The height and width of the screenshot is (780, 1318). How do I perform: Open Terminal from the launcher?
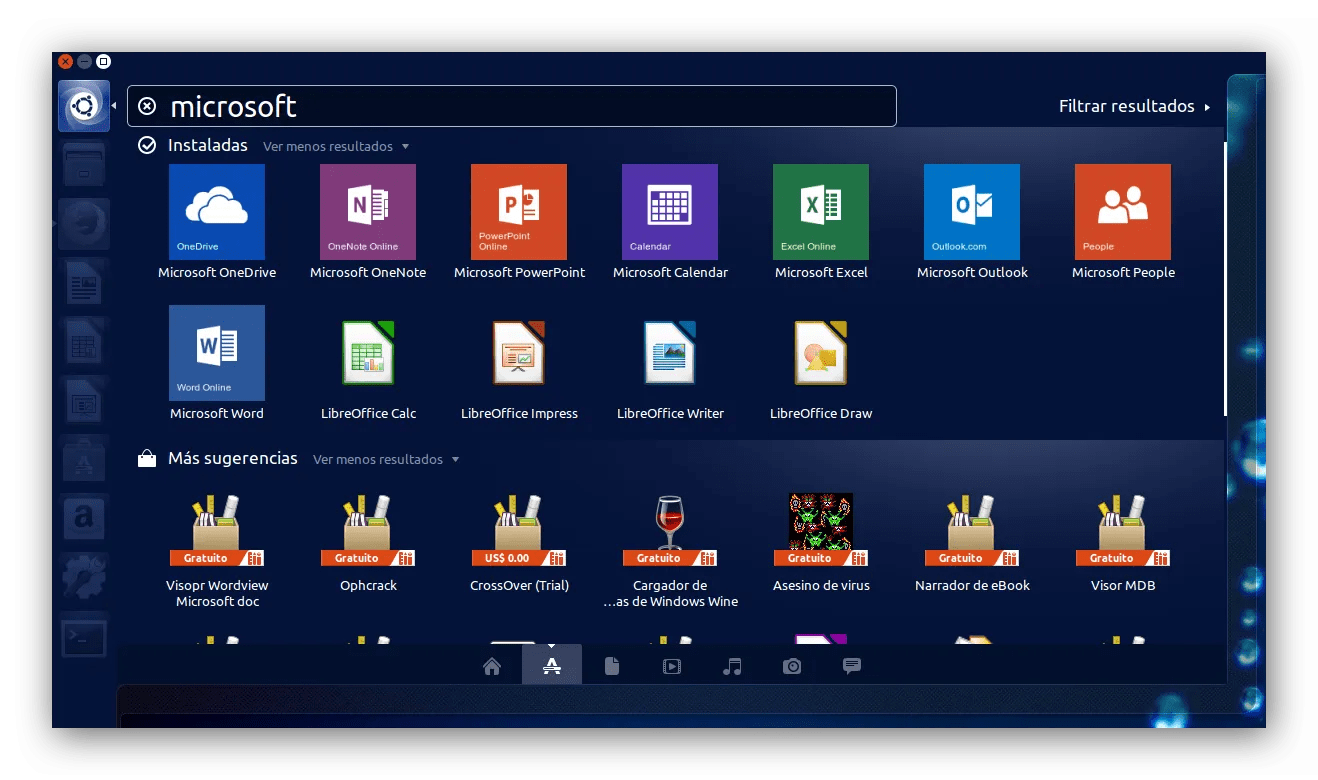[x=84, y=636]
